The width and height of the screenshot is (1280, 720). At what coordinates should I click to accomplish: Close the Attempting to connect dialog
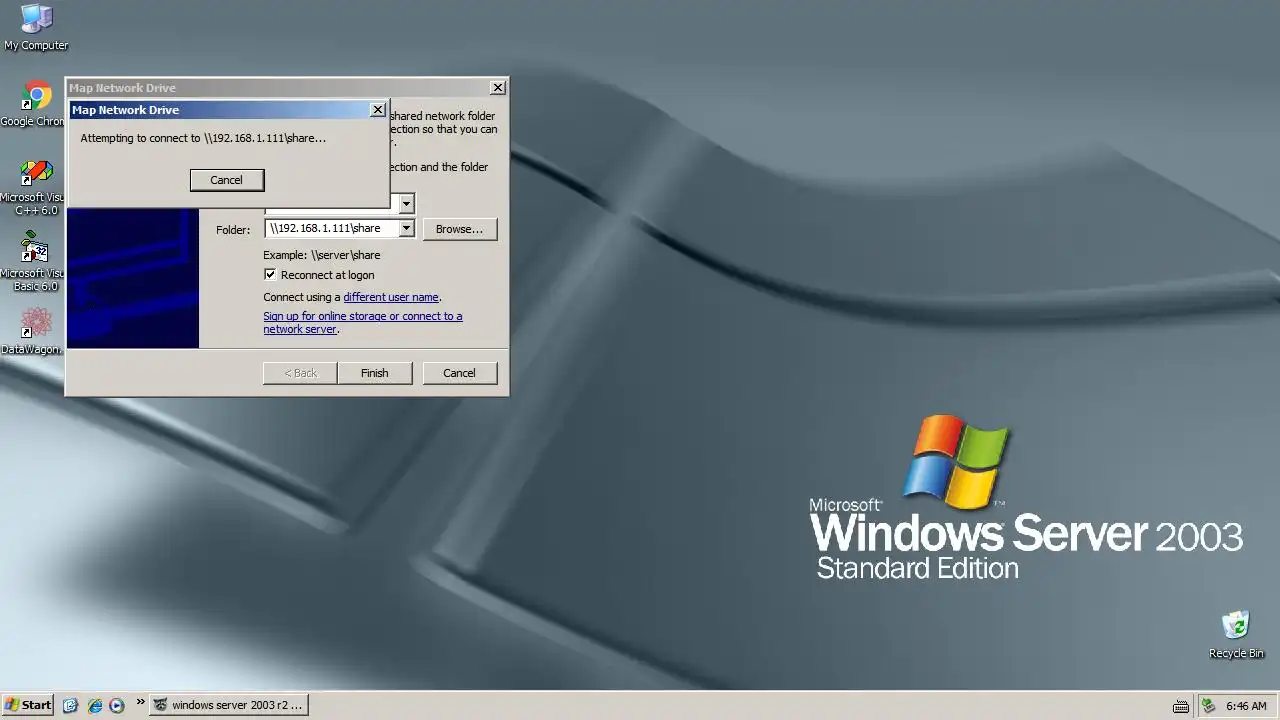377,110
